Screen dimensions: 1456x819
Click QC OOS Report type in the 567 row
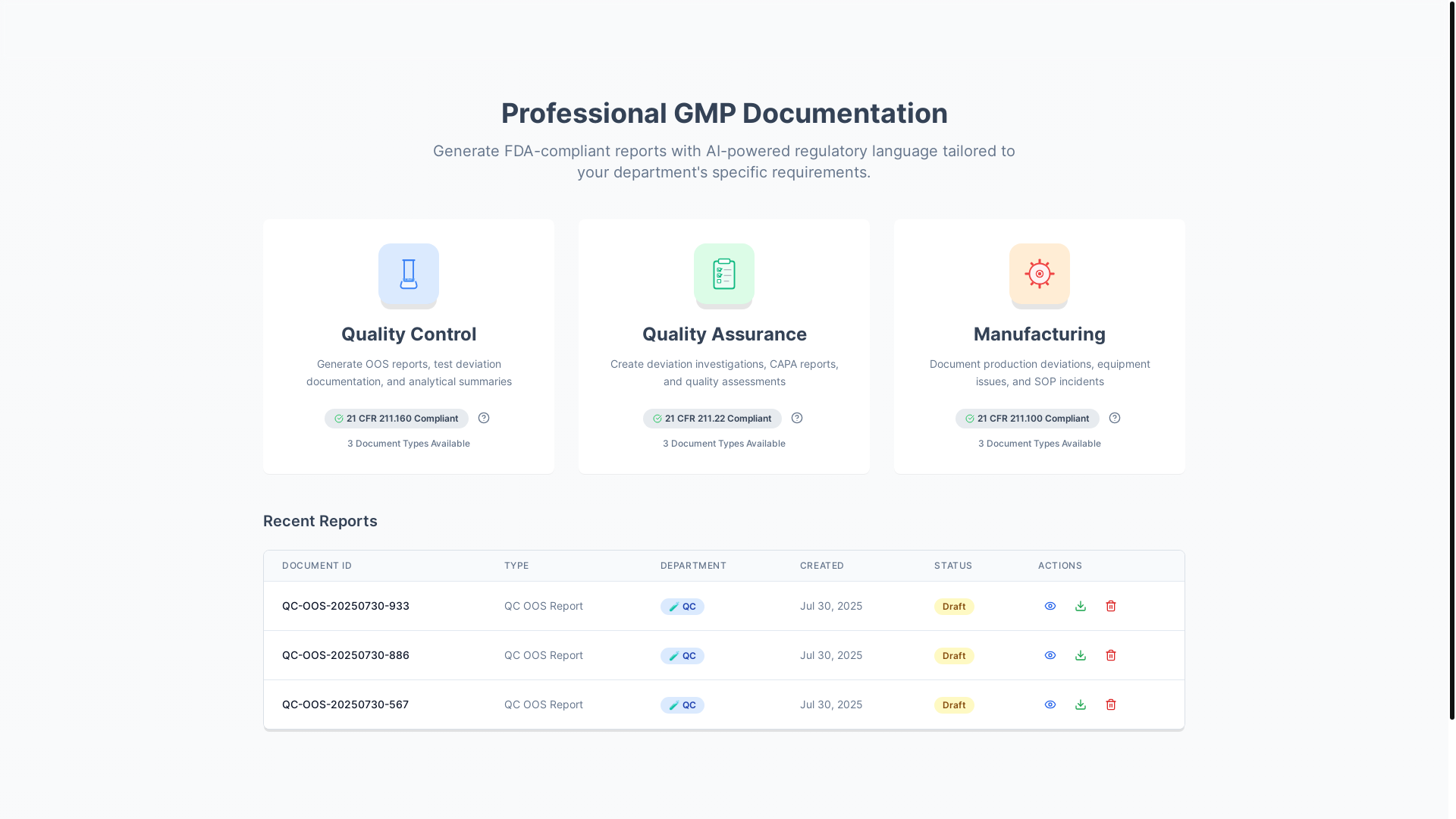544,704
